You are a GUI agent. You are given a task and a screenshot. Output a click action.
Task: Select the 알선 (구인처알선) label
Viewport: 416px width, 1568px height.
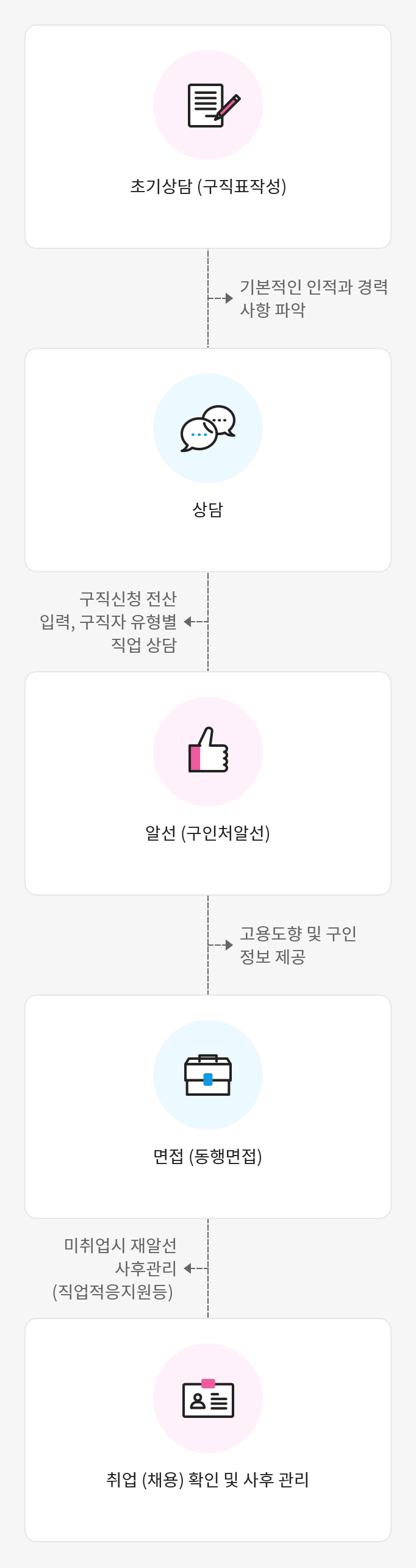point(208,833)
